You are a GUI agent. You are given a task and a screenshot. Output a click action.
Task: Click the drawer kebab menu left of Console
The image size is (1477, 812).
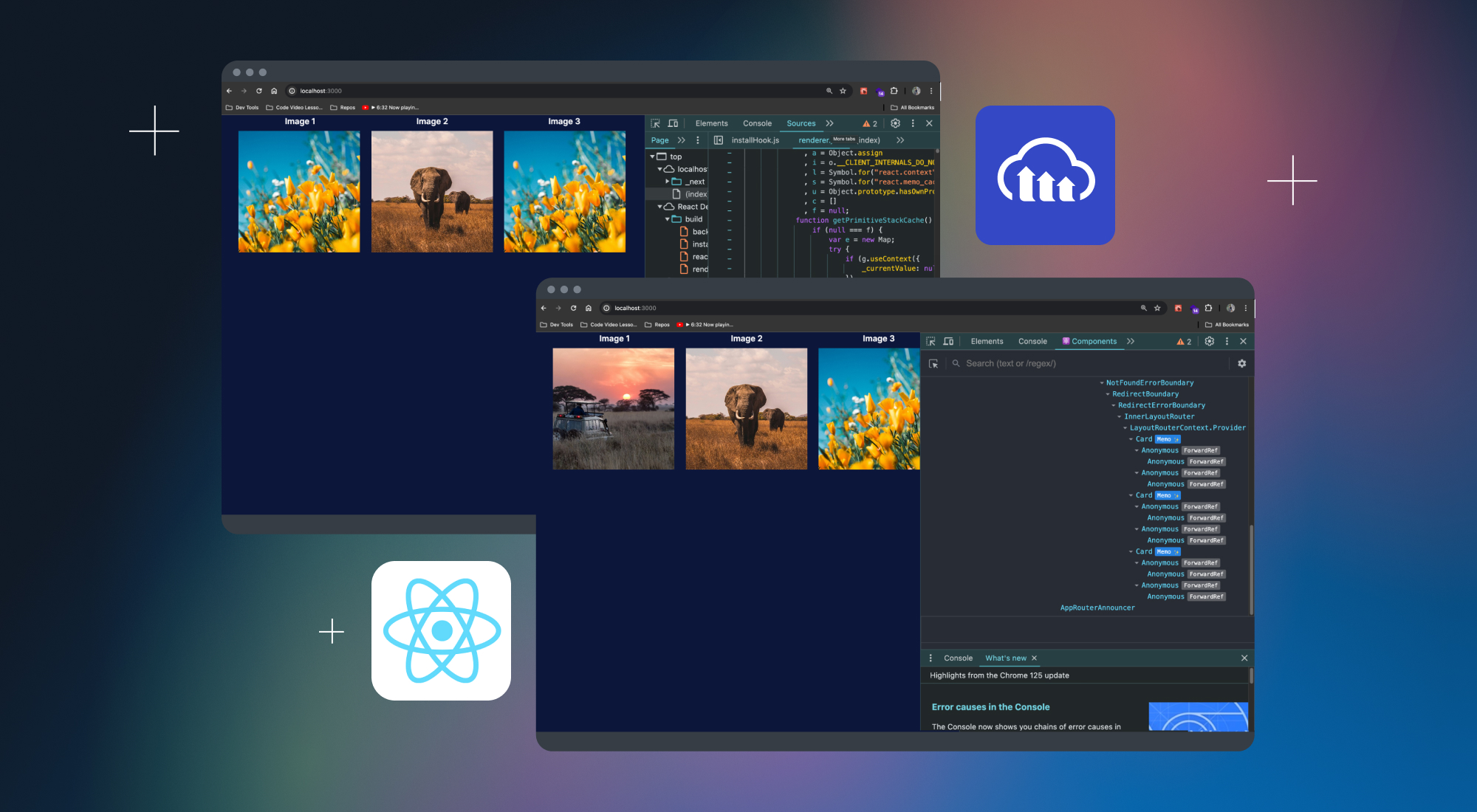(931, 658)
